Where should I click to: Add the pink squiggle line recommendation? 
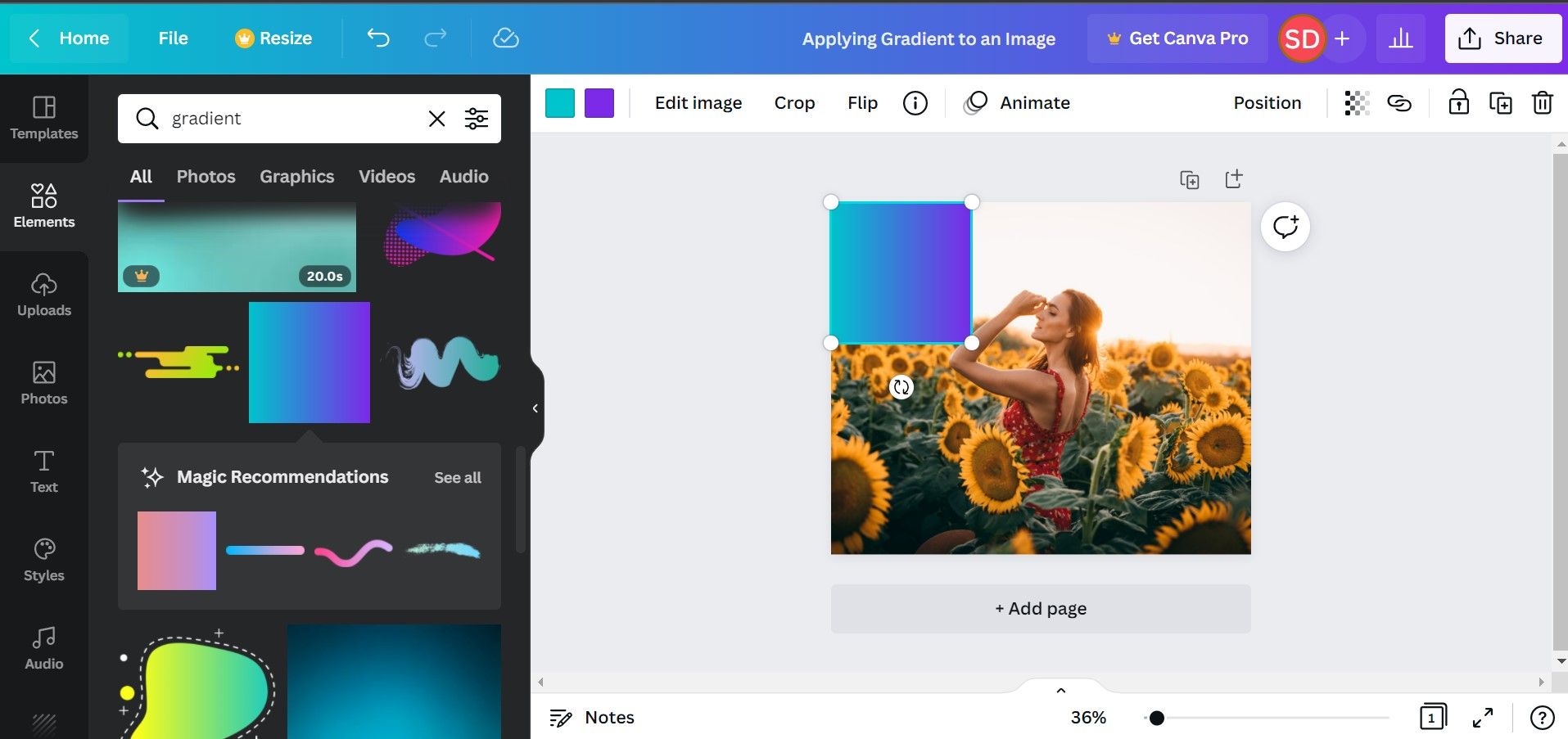tap(354, 552)
